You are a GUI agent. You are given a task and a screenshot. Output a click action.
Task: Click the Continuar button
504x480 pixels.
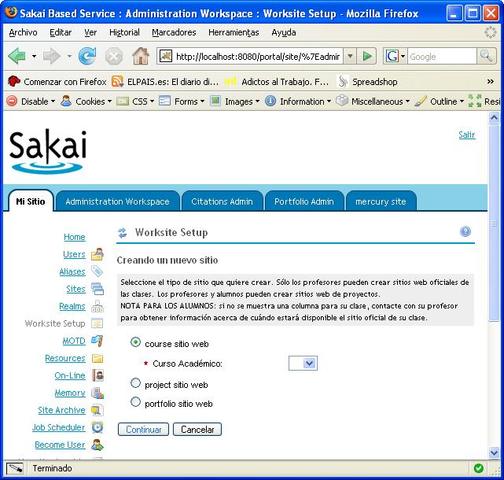(143, 429)
